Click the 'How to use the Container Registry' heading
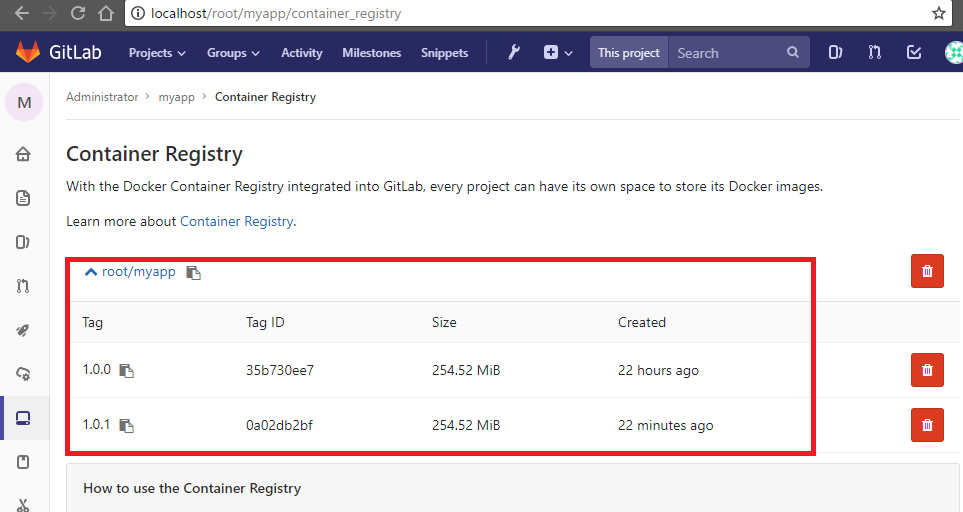Screen dimensions: 963x512 coord(192,488)
